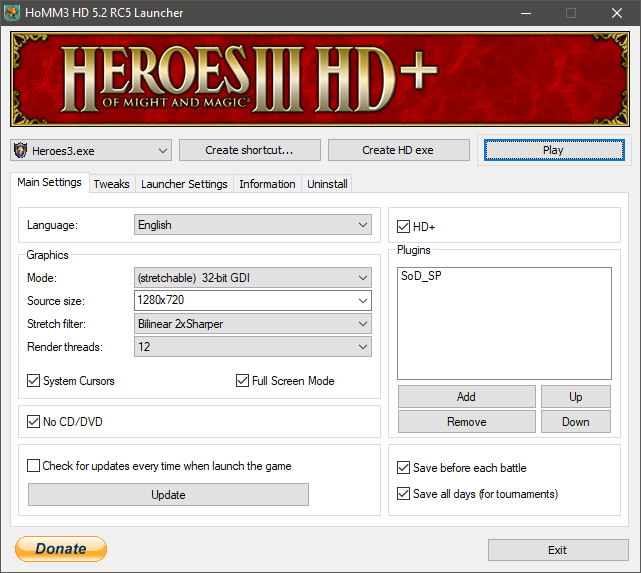Disable System Cursors option

coord(34,381)
